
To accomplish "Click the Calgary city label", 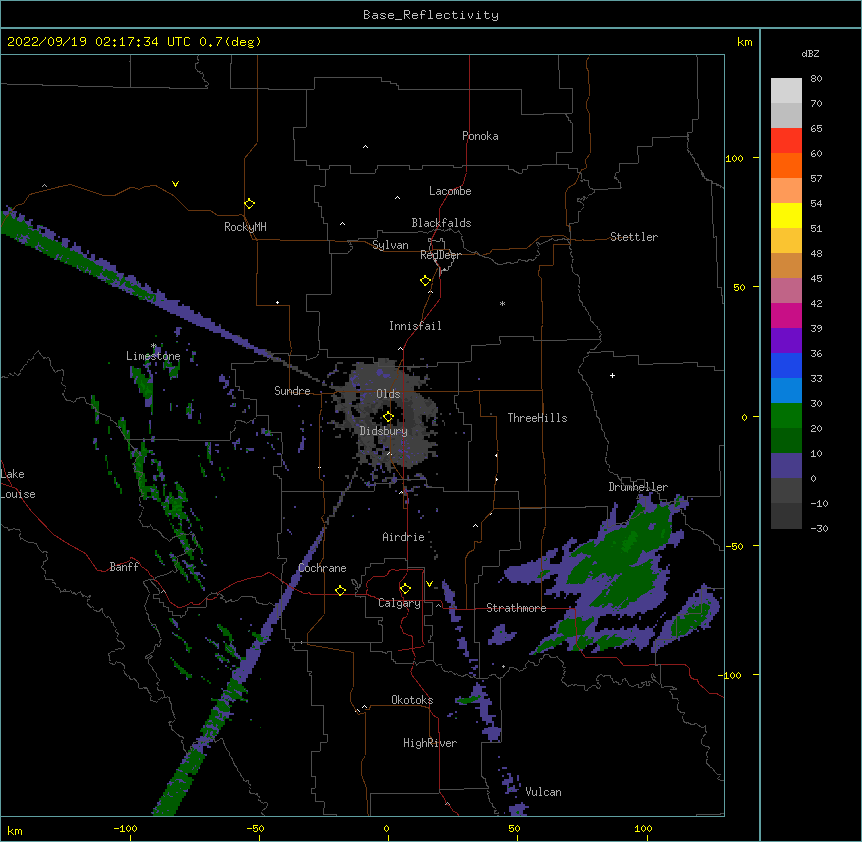I will (x=399, y=603).
